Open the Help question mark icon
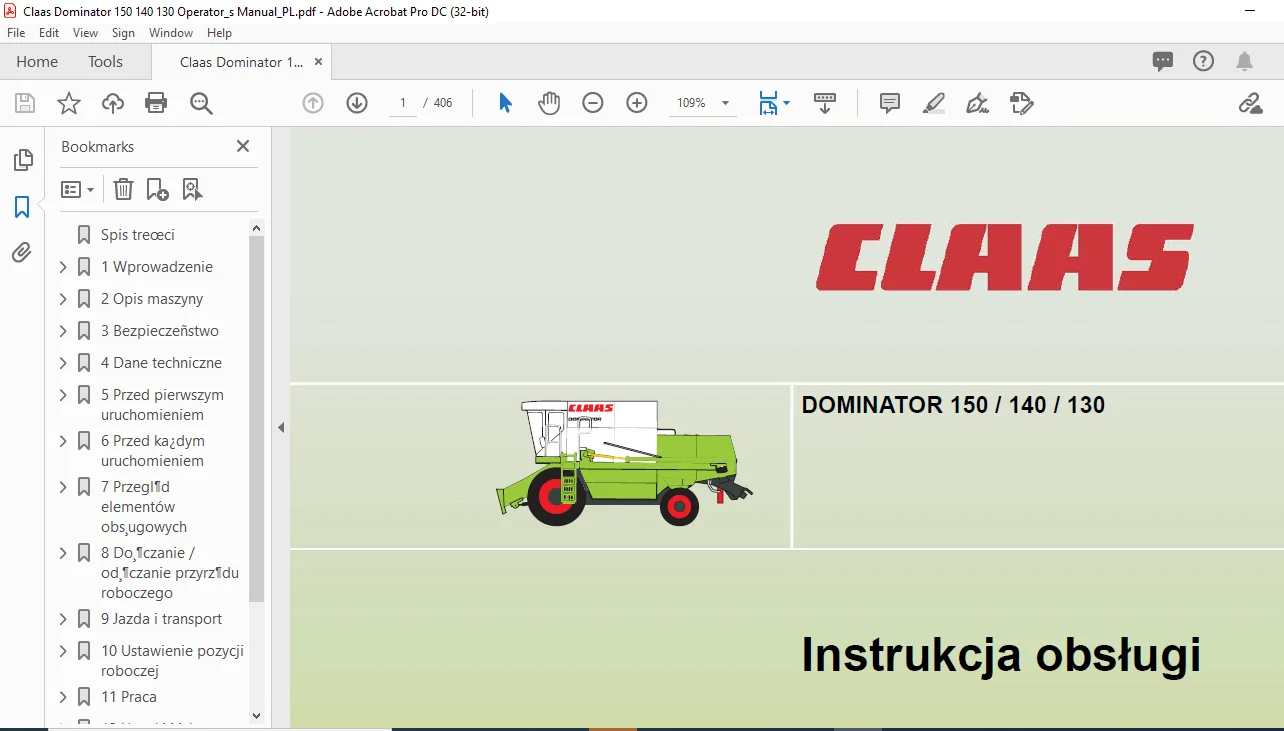Screen dimensions: 1284x731 point(1204,61)
